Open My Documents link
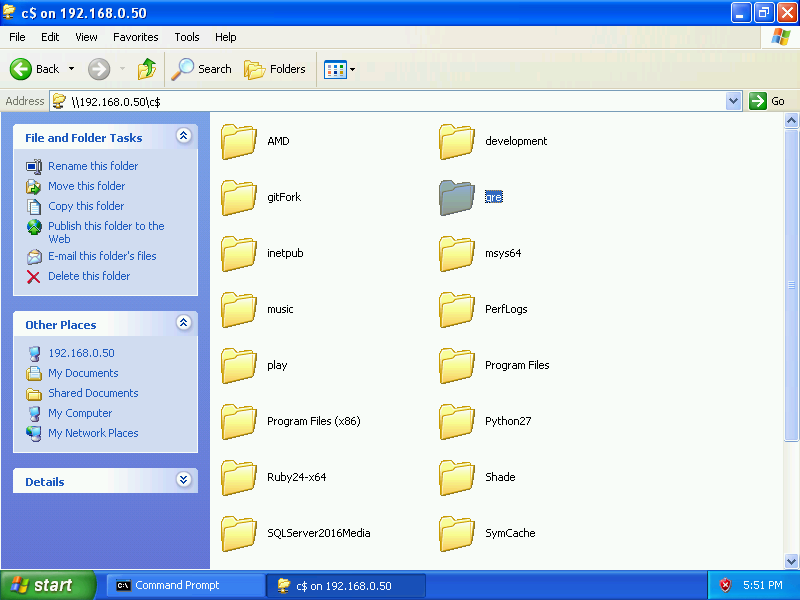800x600 pixels. pyautogui.click(x=83, y=373)
